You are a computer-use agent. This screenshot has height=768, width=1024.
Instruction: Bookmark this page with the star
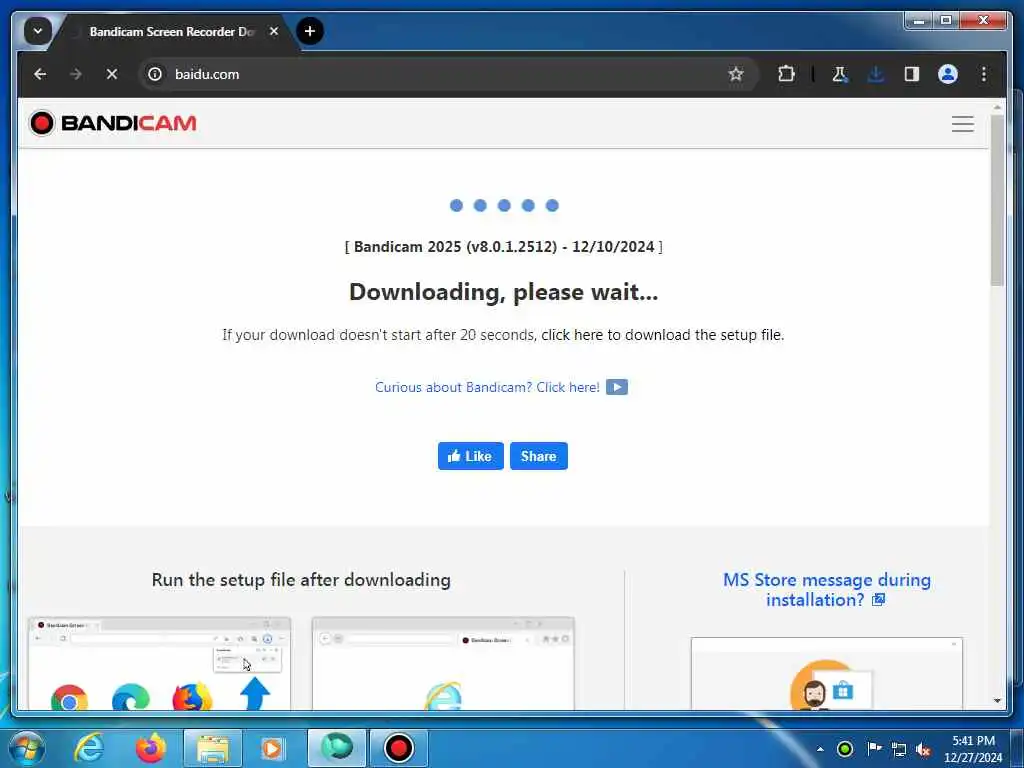[x=736, y=74]
